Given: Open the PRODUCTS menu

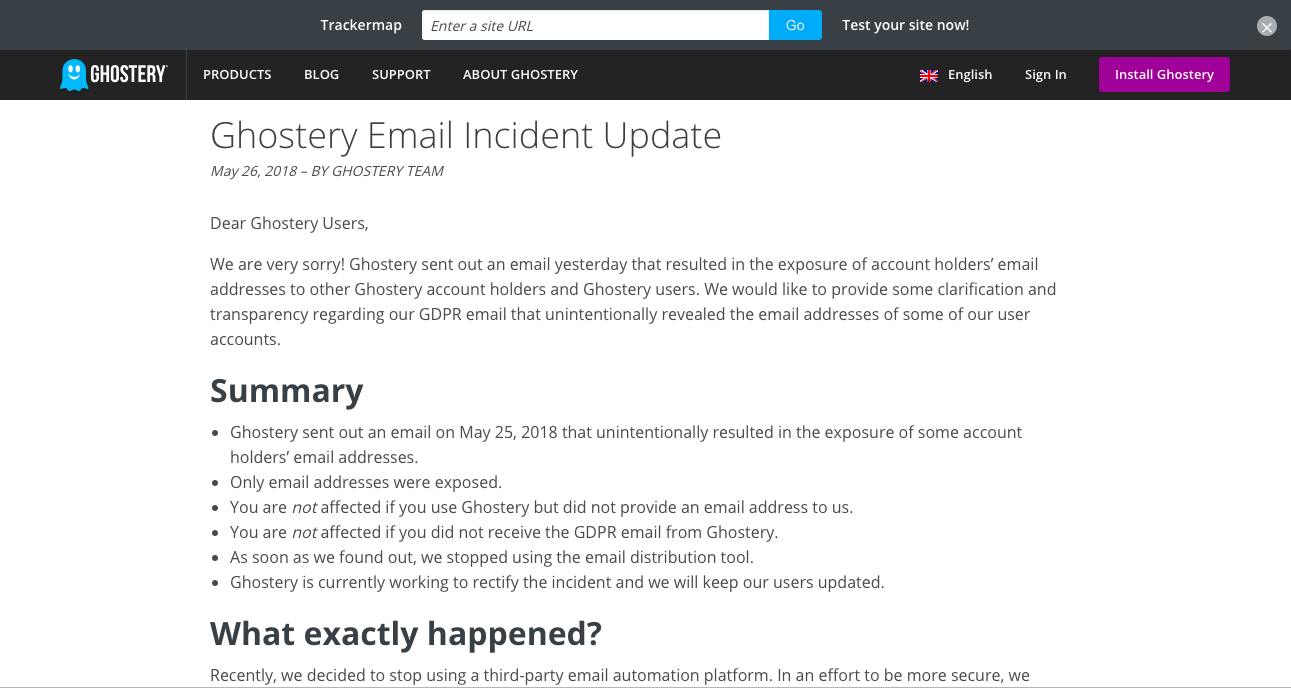Looking at the screenshot, I should click(x=237, y=75).
